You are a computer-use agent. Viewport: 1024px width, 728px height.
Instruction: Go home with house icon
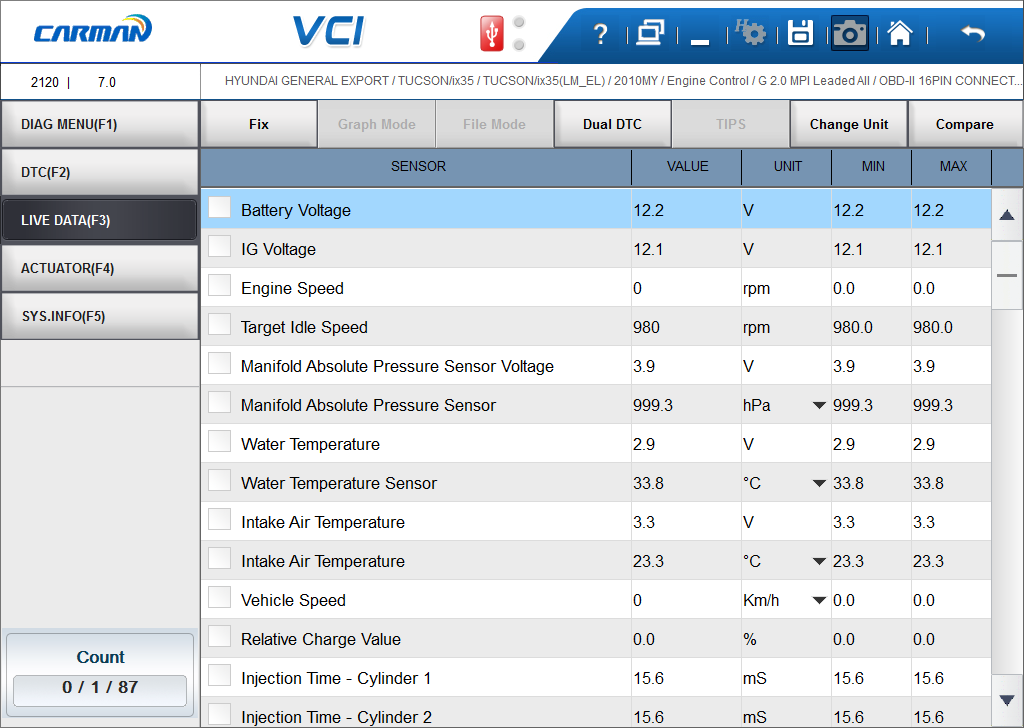pos(900,33)
